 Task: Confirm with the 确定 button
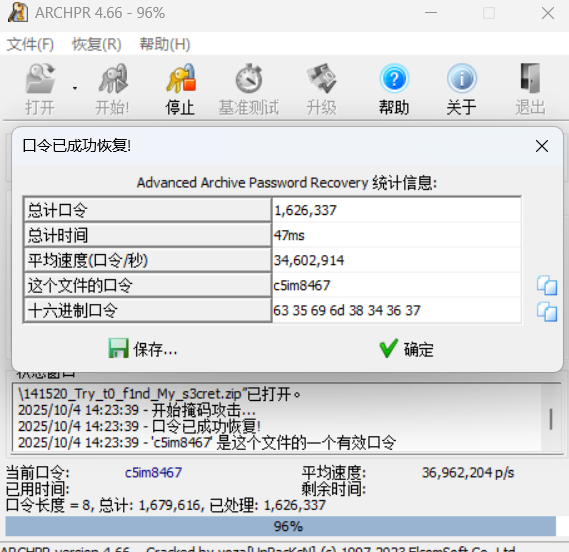click(406, 349)
